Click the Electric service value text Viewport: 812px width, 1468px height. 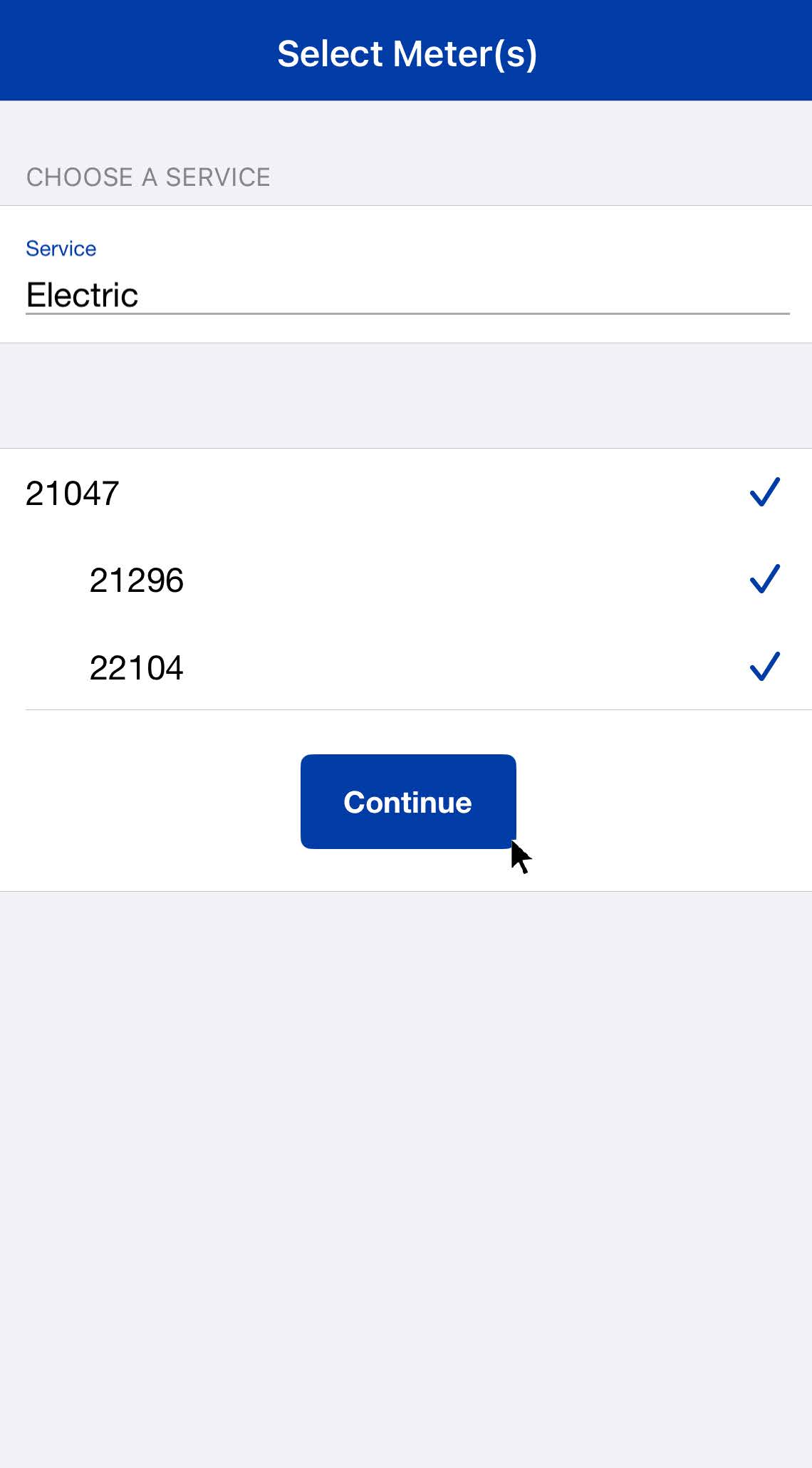82,295
